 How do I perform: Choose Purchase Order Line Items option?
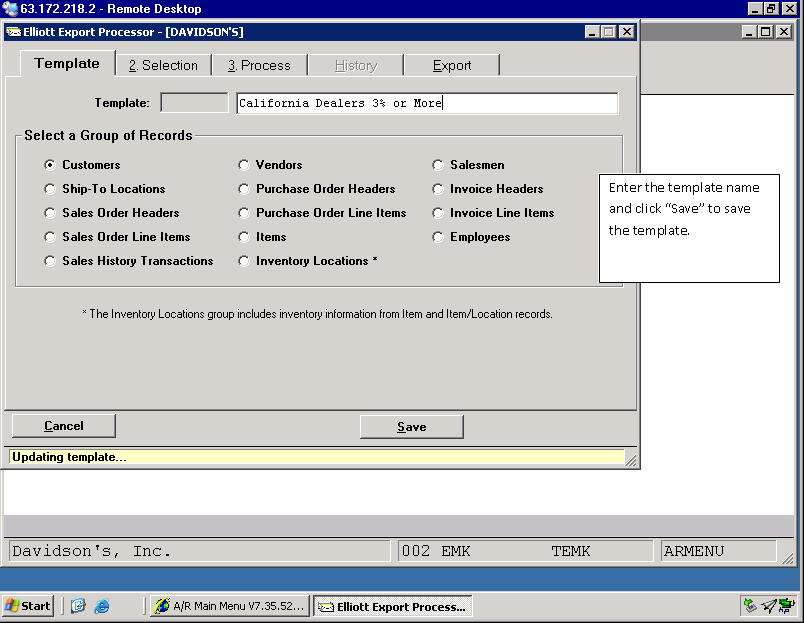pos(244,213)
